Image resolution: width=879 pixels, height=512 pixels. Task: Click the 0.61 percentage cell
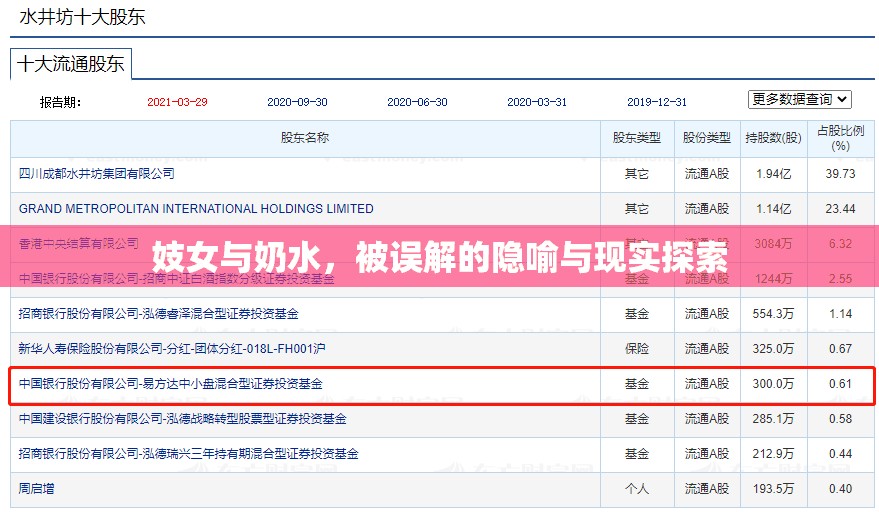coord(840,384)
